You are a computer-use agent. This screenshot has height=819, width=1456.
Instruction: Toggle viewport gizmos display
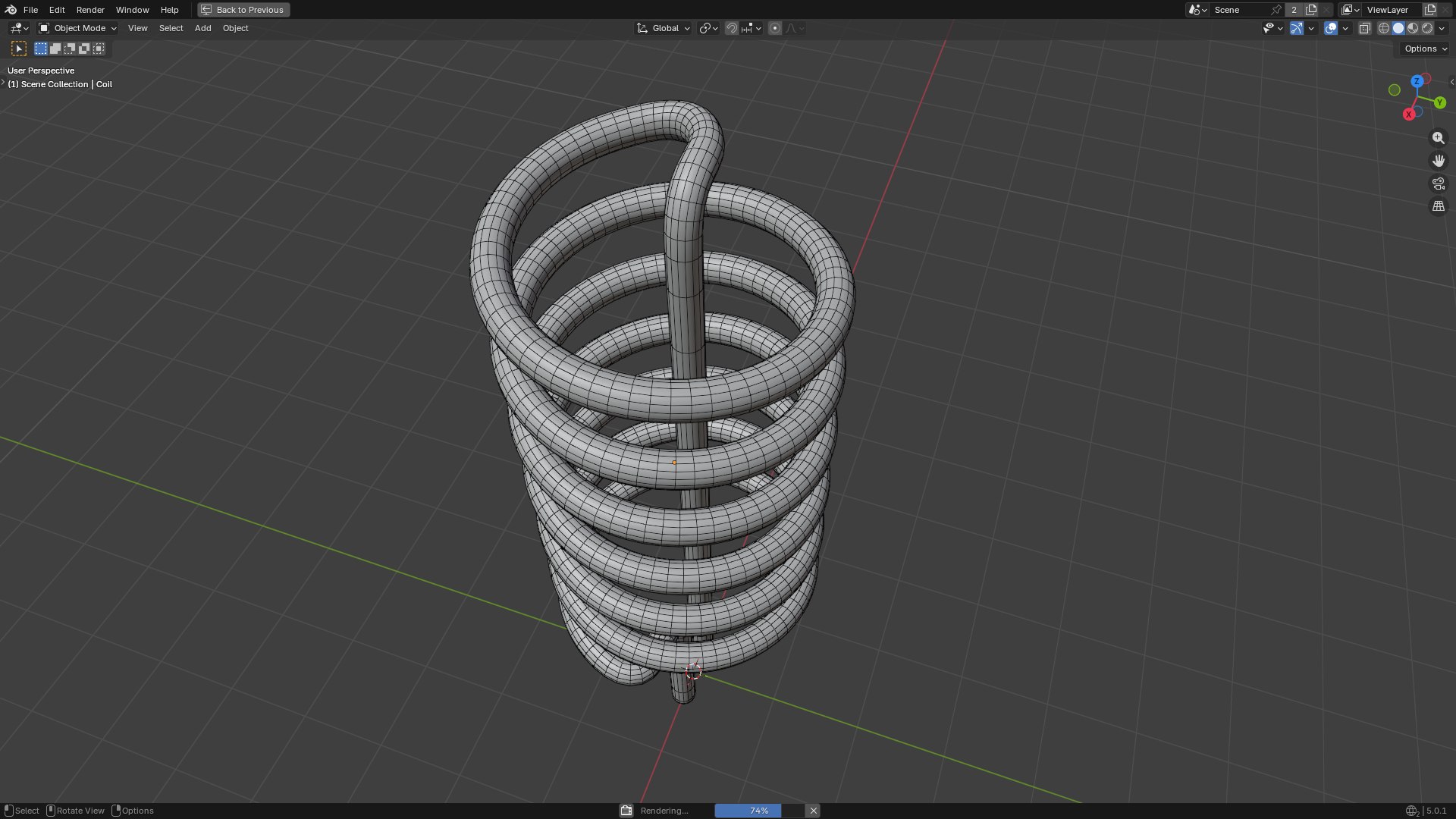[1297, 28]
